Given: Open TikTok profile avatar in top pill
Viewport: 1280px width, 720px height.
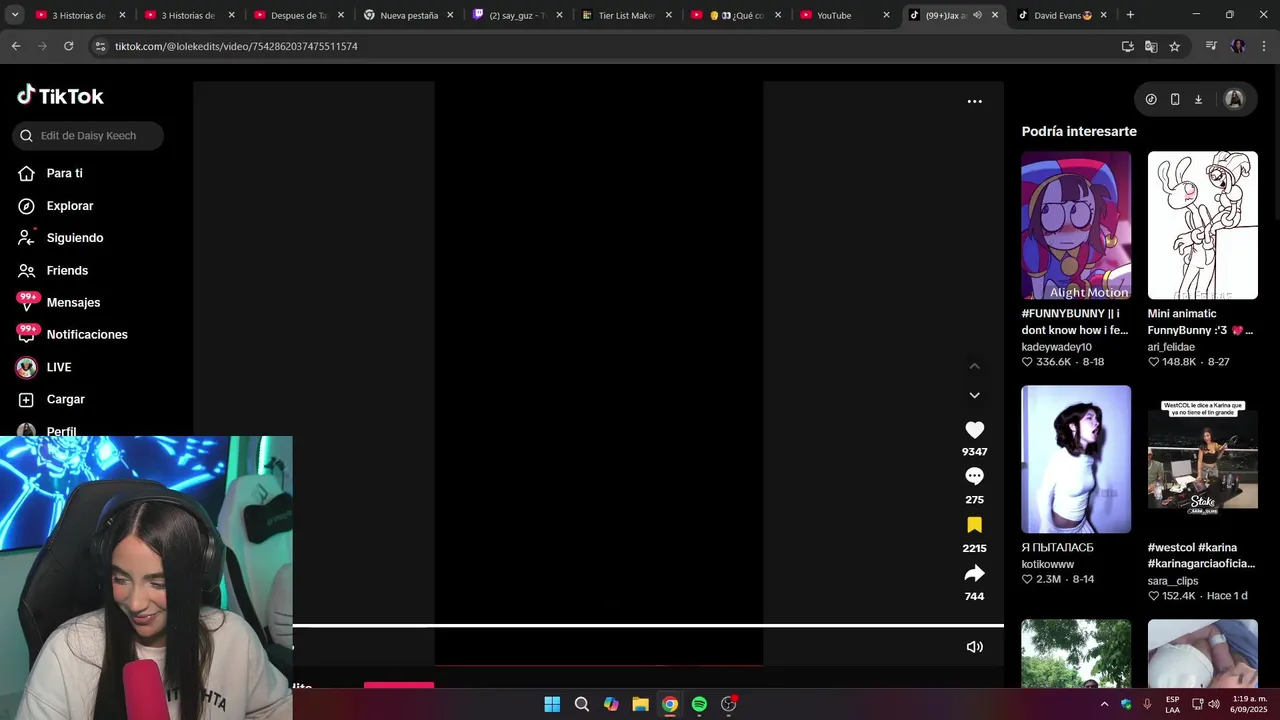Looking at the screenshot, I should (1234, 99).
